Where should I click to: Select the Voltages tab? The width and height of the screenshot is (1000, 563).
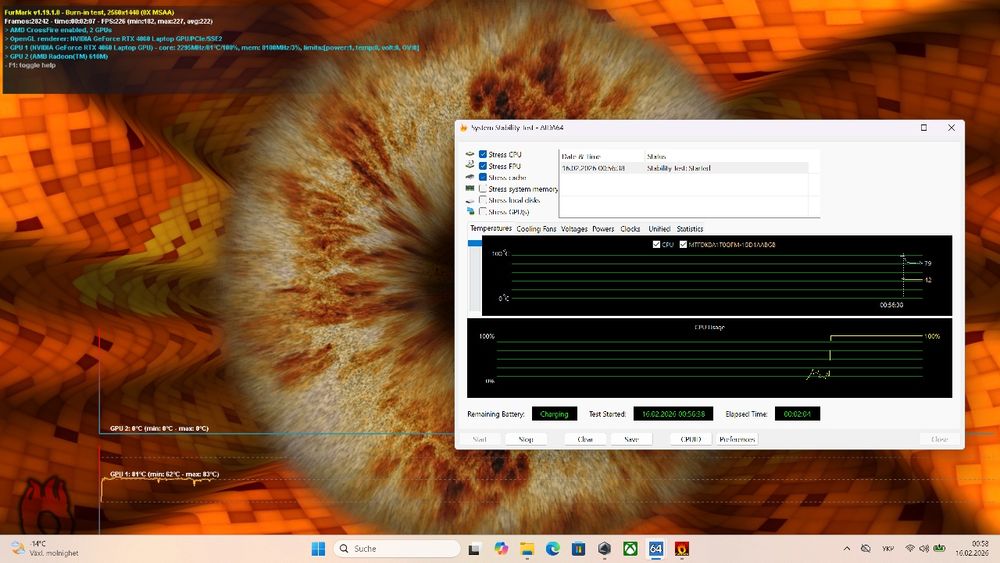click(574, 229)
